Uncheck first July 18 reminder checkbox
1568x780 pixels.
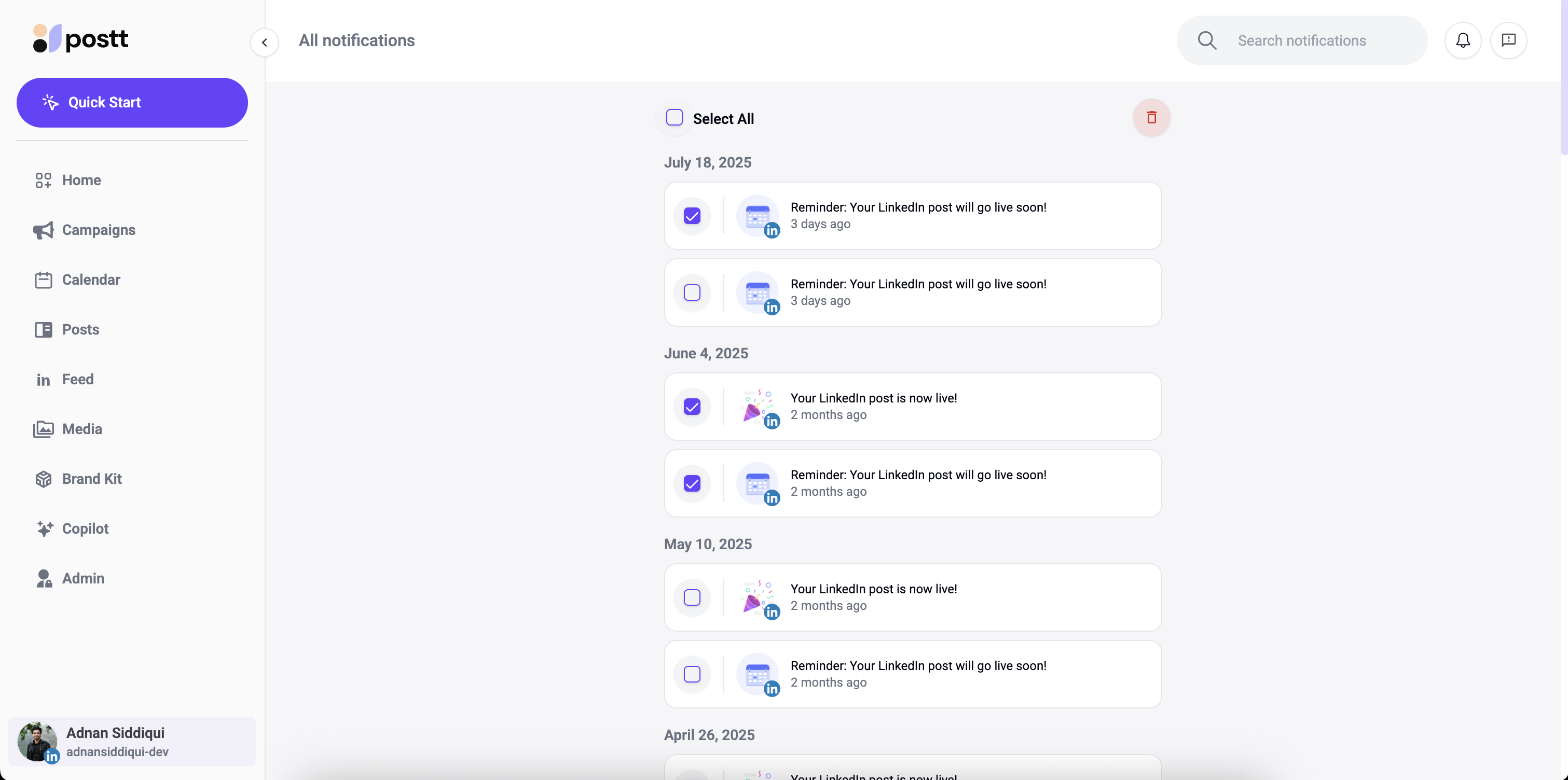point(692,216)
